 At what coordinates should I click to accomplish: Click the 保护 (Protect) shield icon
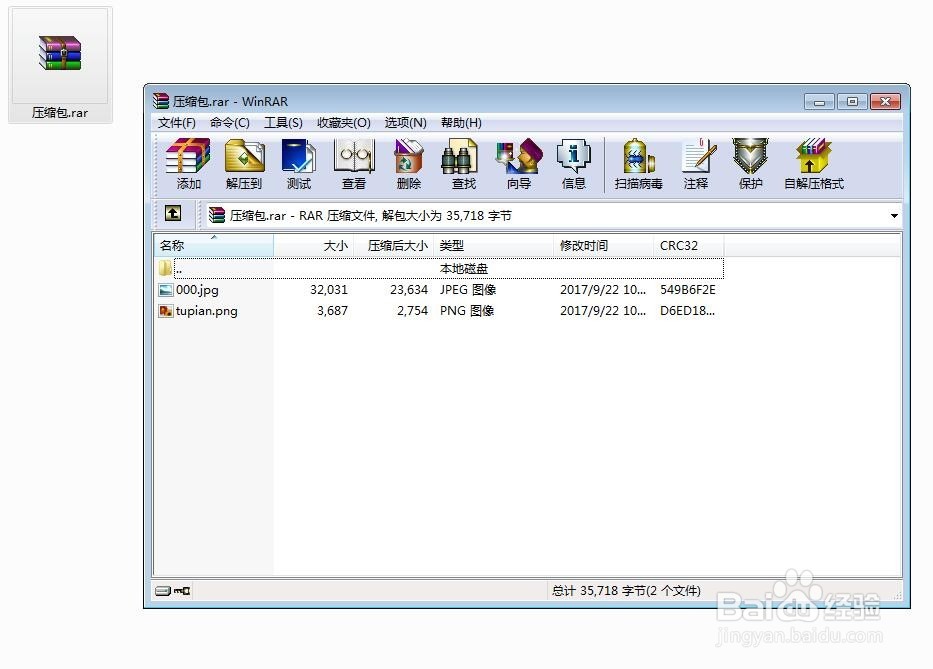tap(750, 164)
